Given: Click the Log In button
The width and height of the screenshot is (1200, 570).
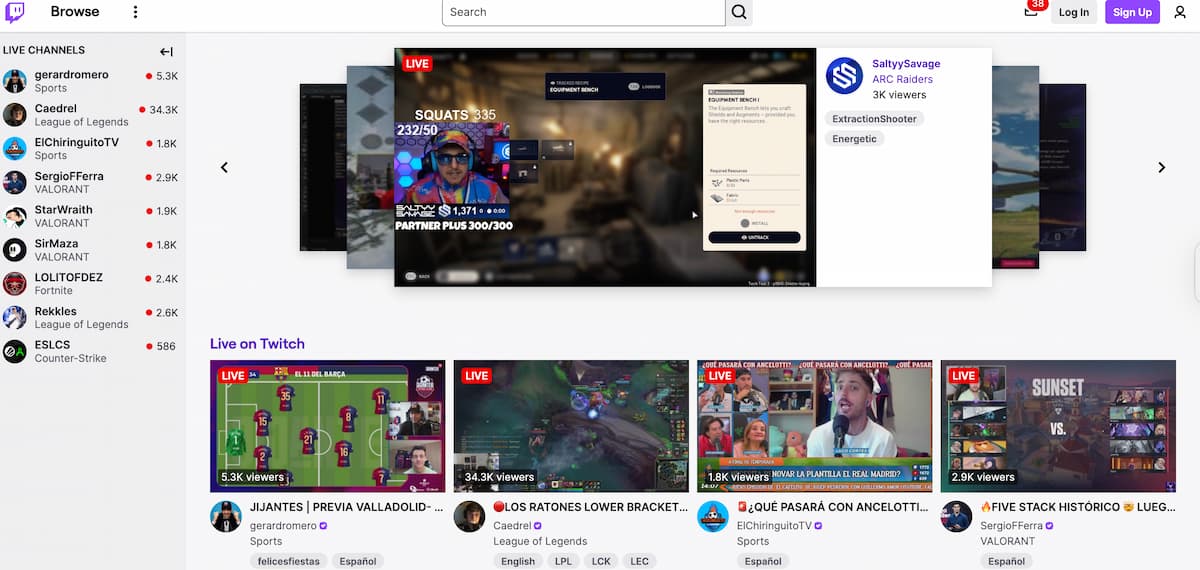Looking at the screenshot, I should tap(1074, 12).
